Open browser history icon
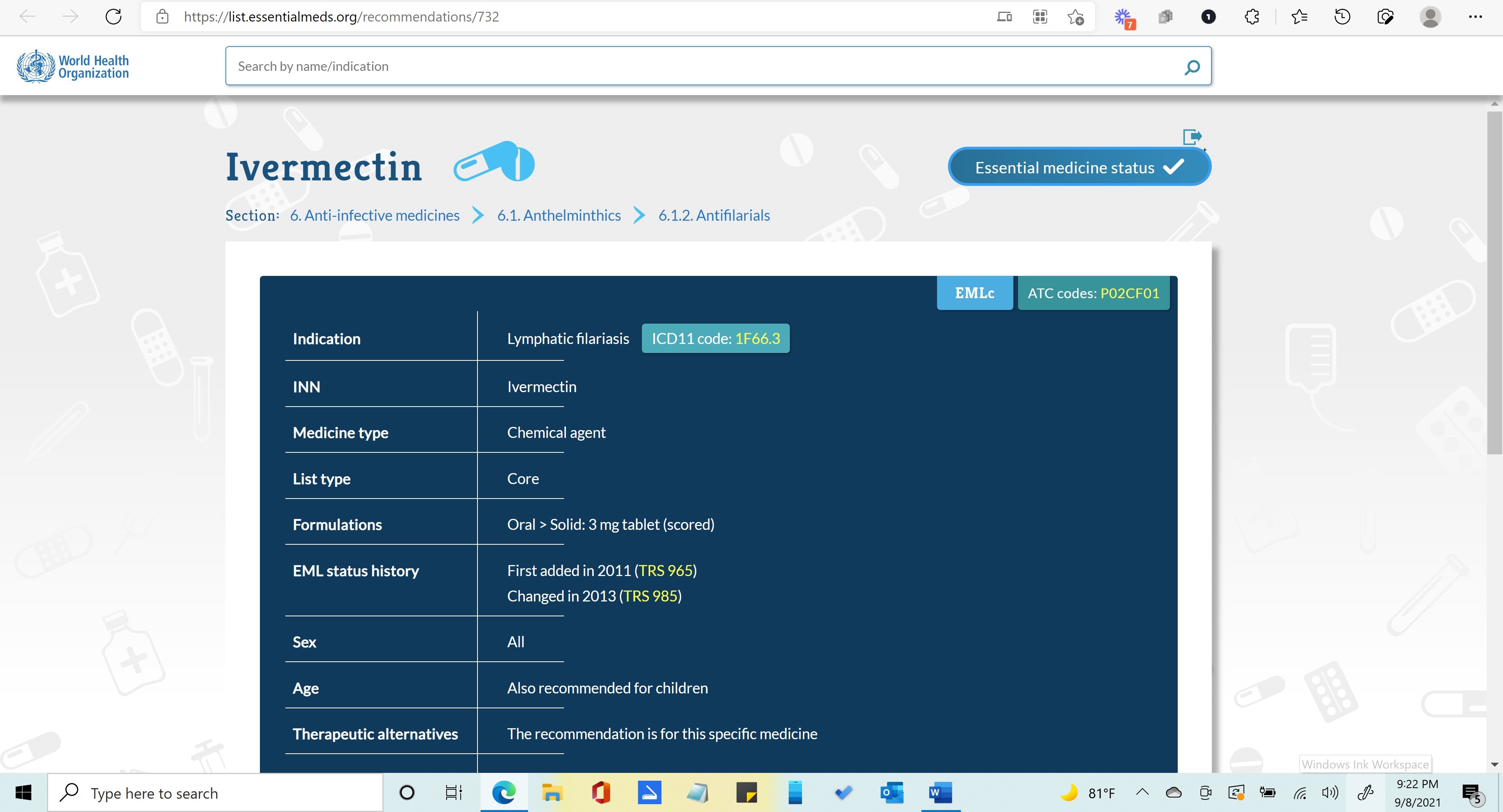The width and height of the screenshot is (1503, 812). [1342, 17]
